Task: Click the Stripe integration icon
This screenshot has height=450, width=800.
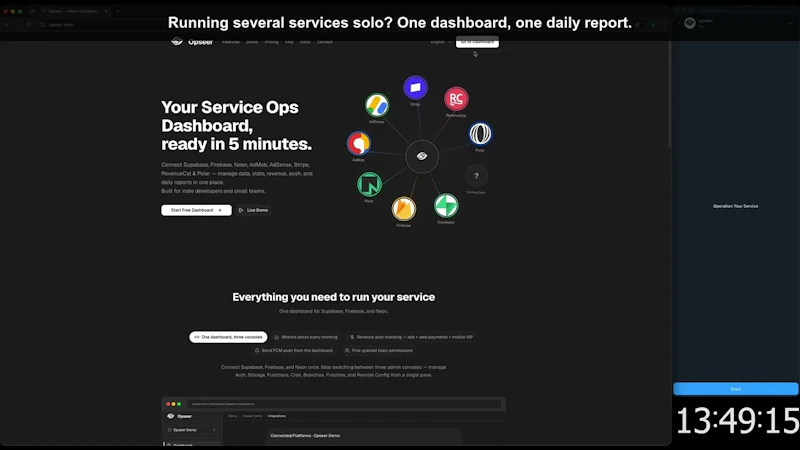Action: (x=415, y=88)
